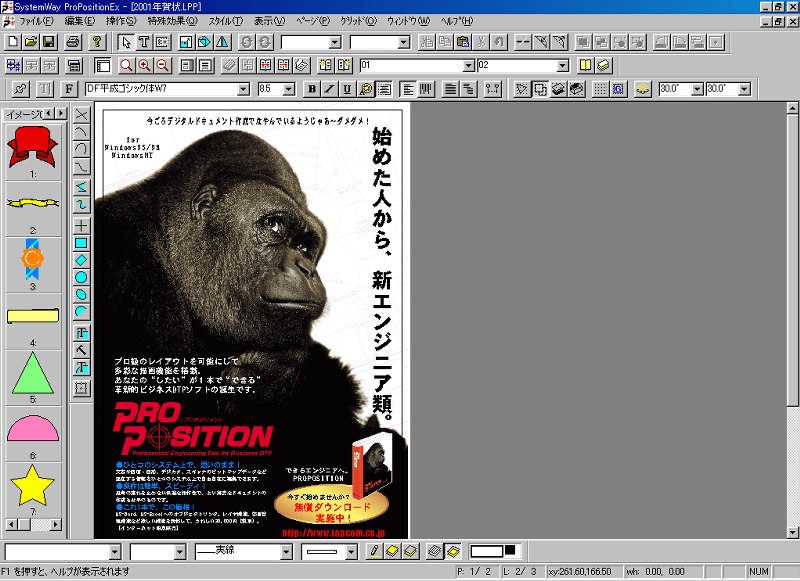
Task: Open the 表示(V) menu
Action: 269,21
